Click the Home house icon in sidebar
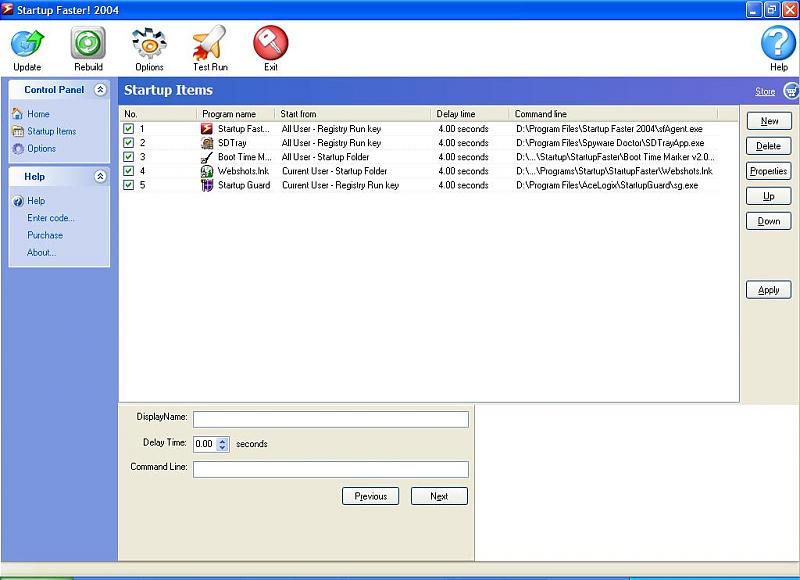The height and width of the screenshot is (580, 800). pyautogui.click(x=18, y=114)
